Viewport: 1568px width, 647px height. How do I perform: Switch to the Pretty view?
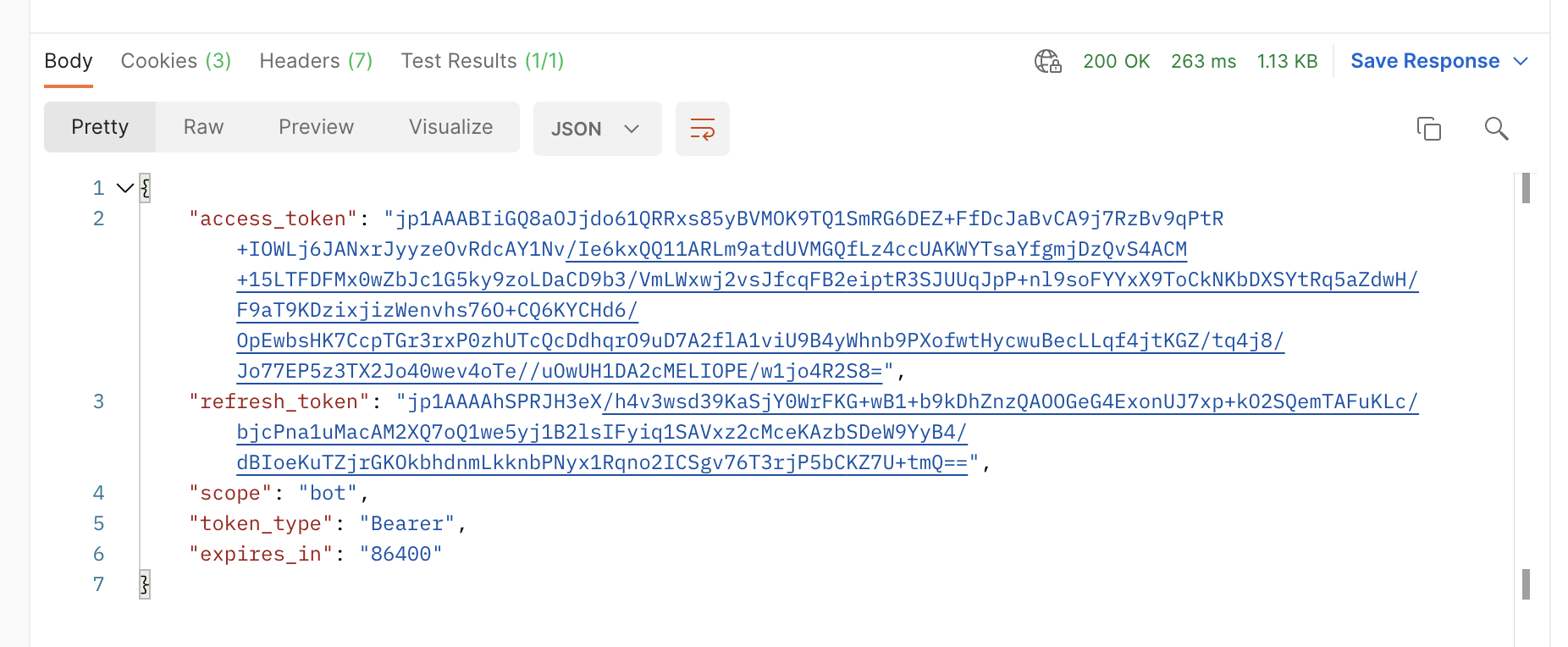click(x=100, y=127)
